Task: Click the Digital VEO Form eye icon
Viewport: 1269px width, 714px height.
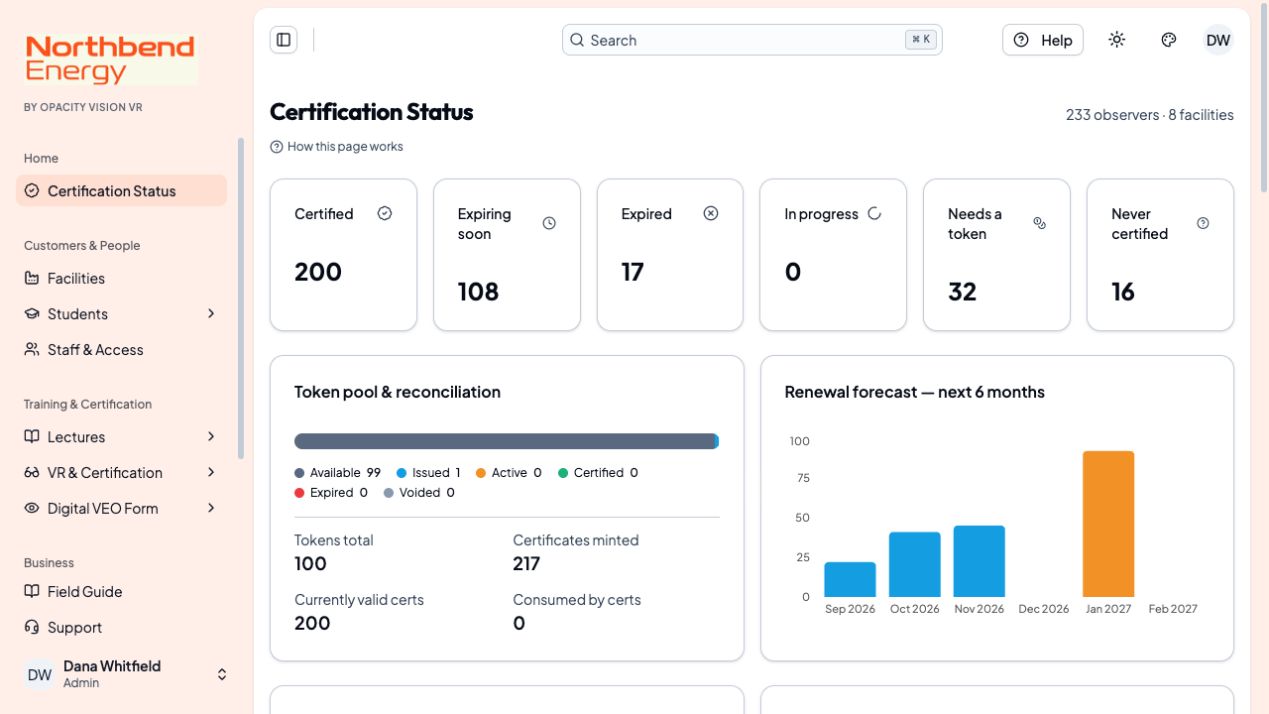Action: pyautogui.click(x=32, y=508)
